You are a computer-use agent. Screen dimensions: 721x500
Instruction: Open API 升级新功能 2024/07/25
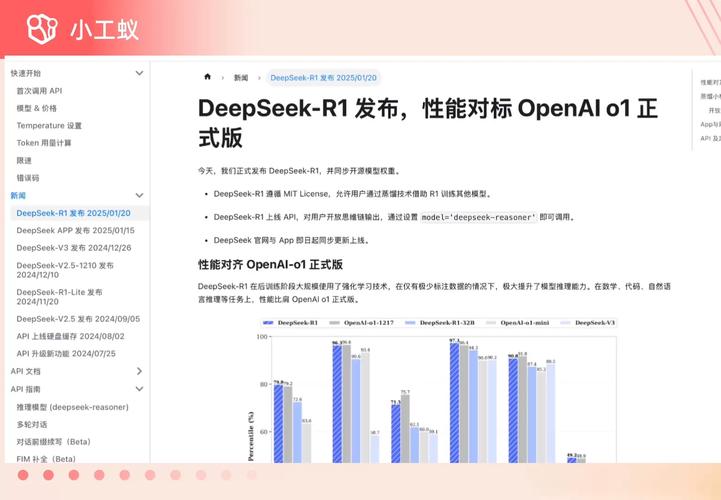coord(66,354)
